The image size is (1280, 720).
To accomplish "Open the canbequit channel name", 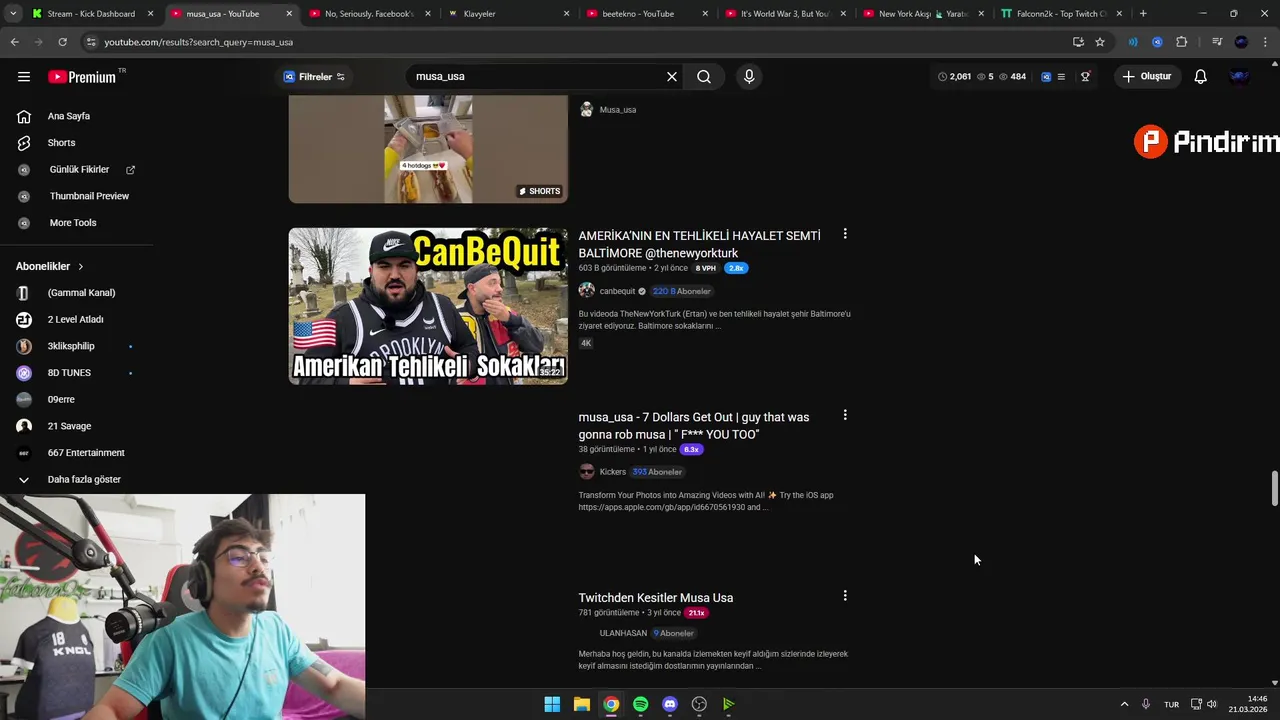I will 617,291.
